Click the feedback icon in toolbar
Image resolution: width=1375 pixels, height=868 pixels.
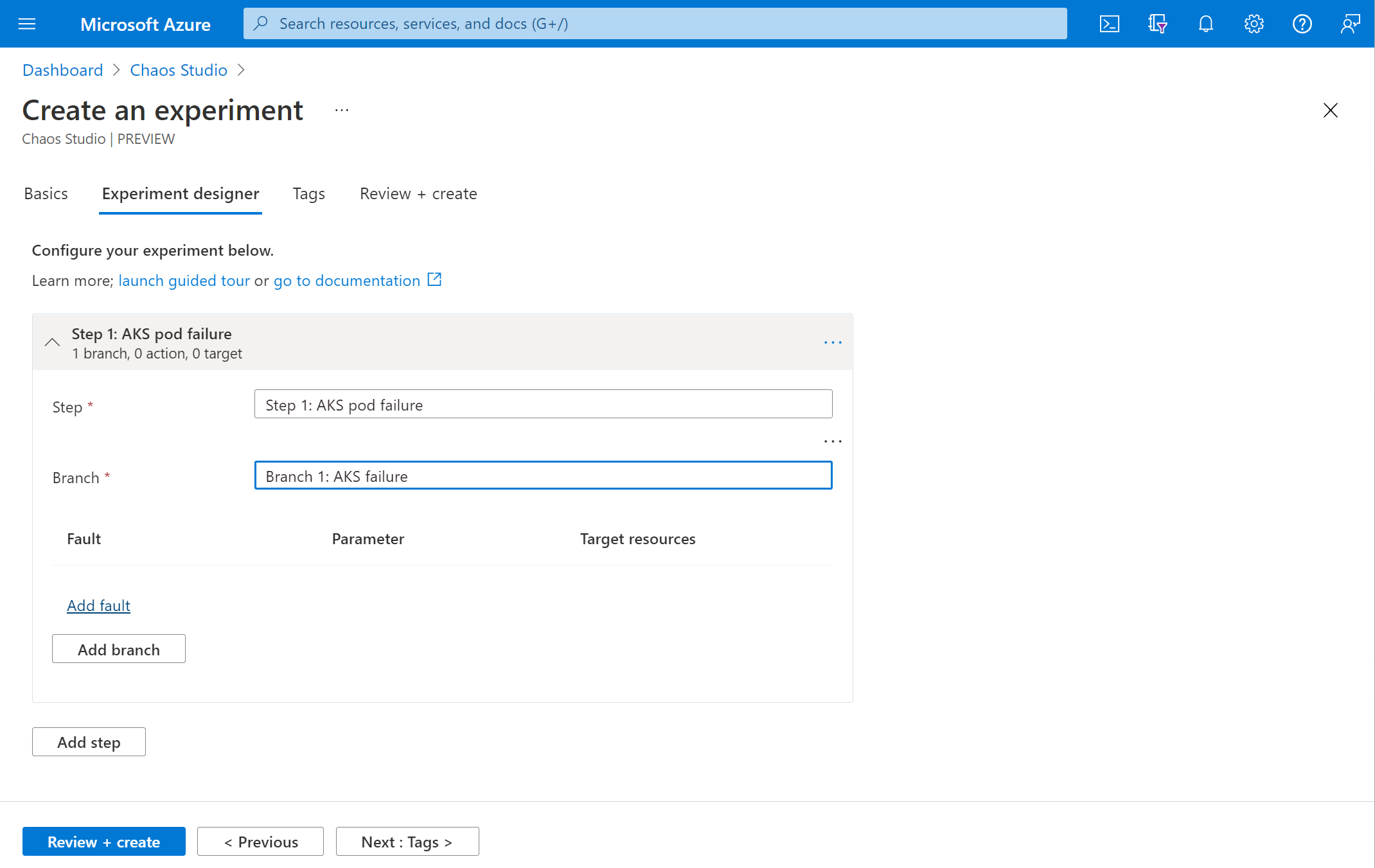(x=1350, y=23)
